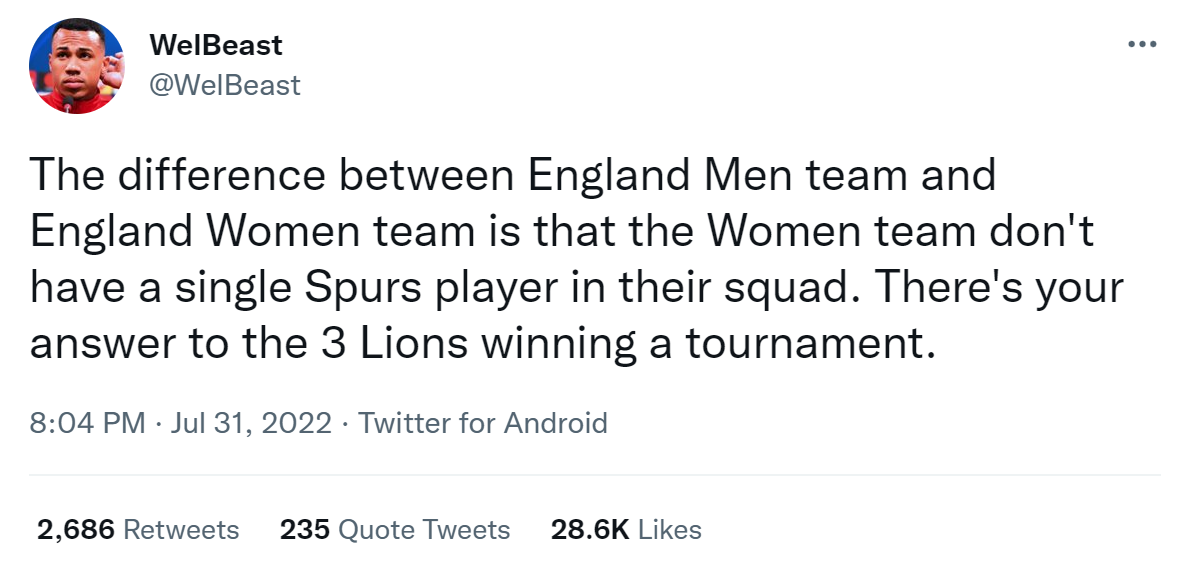1185x574 pixels.
Task: Click the tweet line mentioning Spurs player
Action: [x=577, y=288]
